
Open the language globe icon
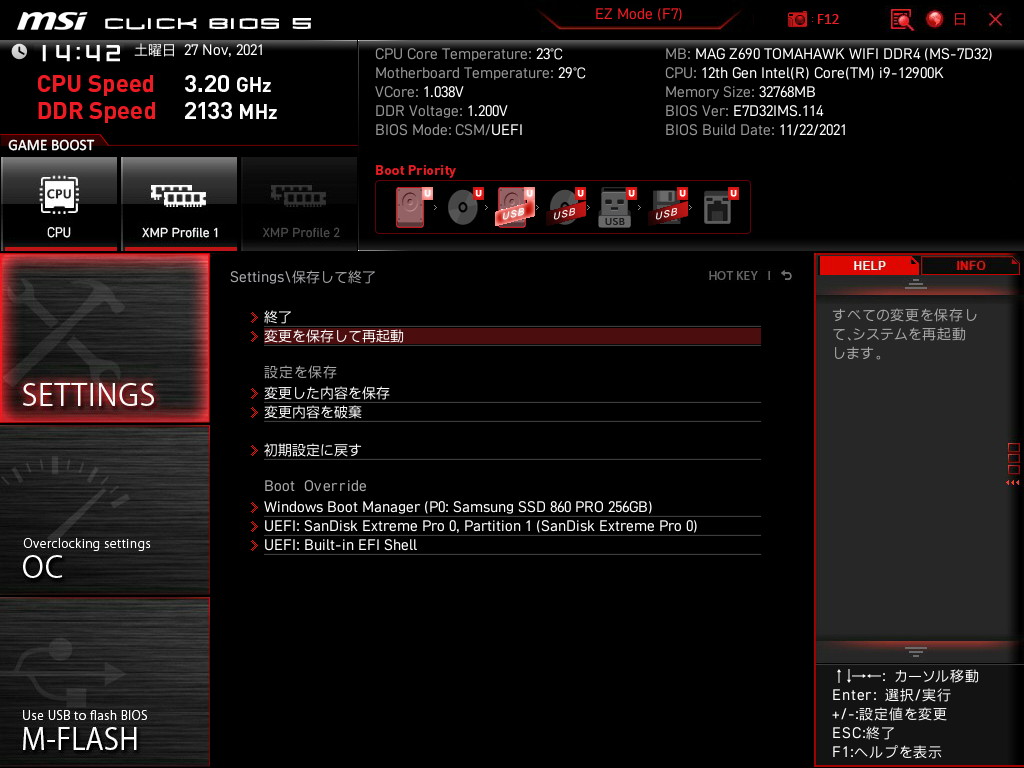point(935,19)
